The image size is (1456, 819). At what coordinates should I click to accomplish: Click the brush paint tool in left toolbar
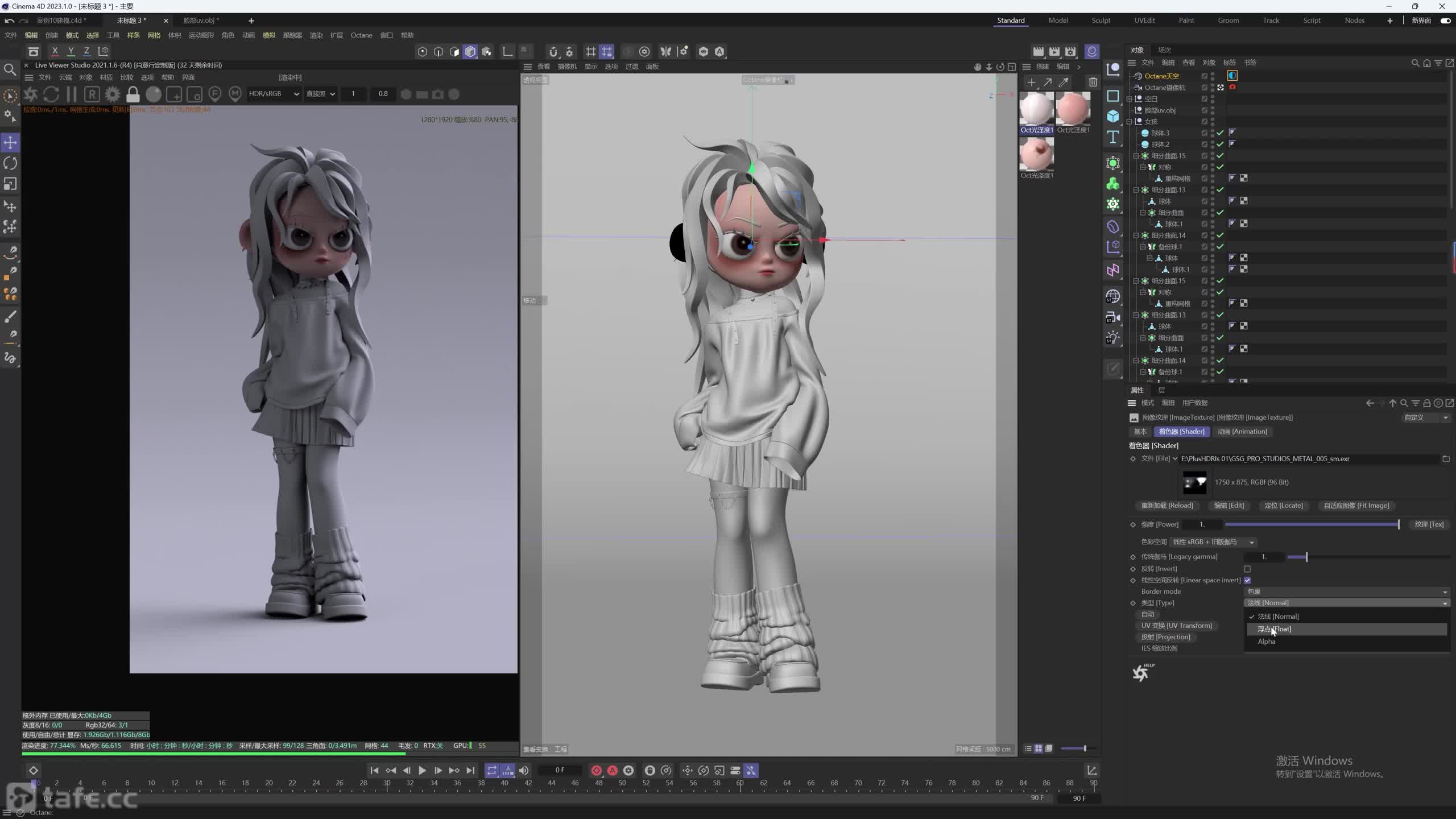pos(10,316)
